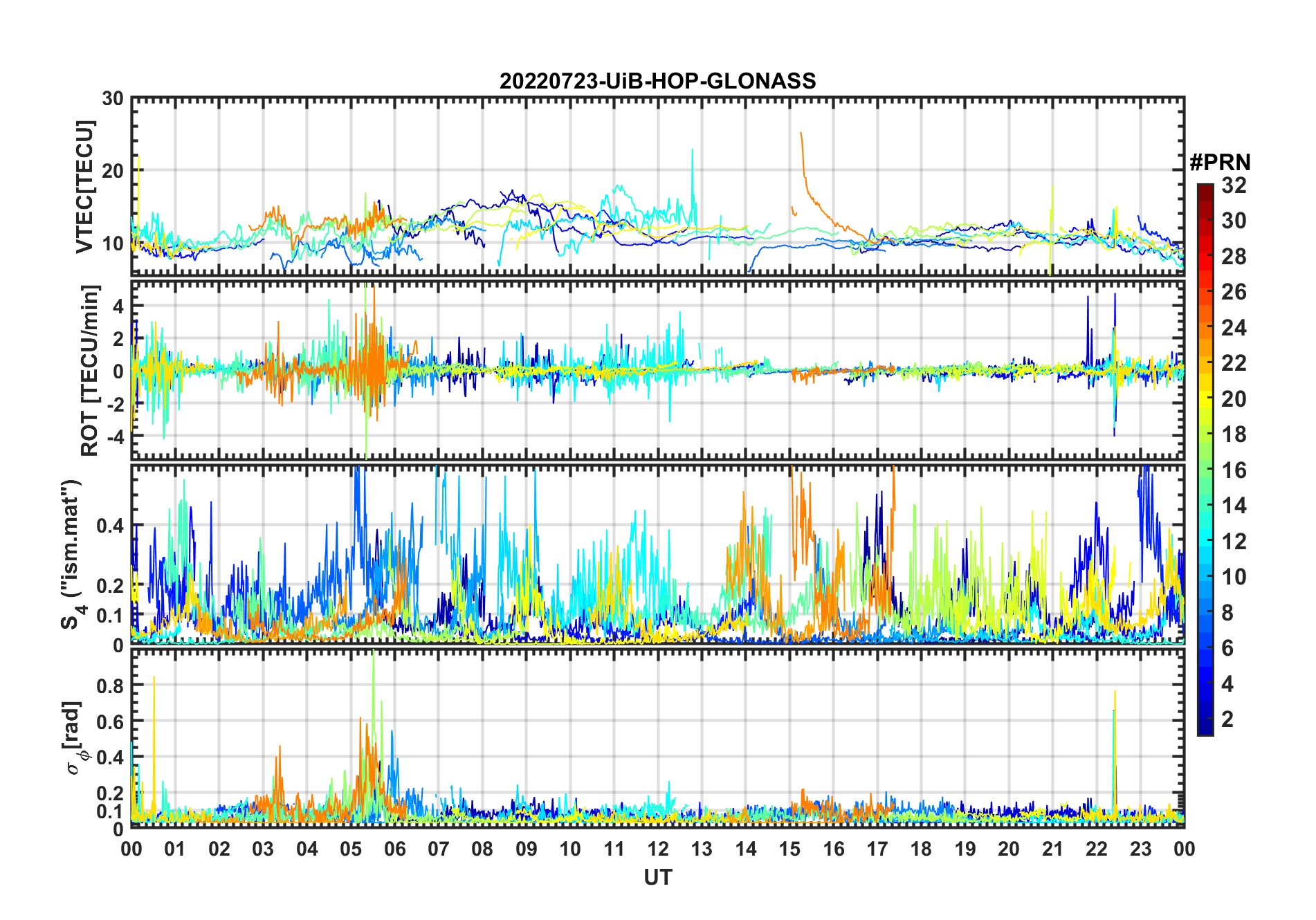Click UT hour tick label 23
1316x920 pixels.
pyautogui.click(x=1140, y=849)
